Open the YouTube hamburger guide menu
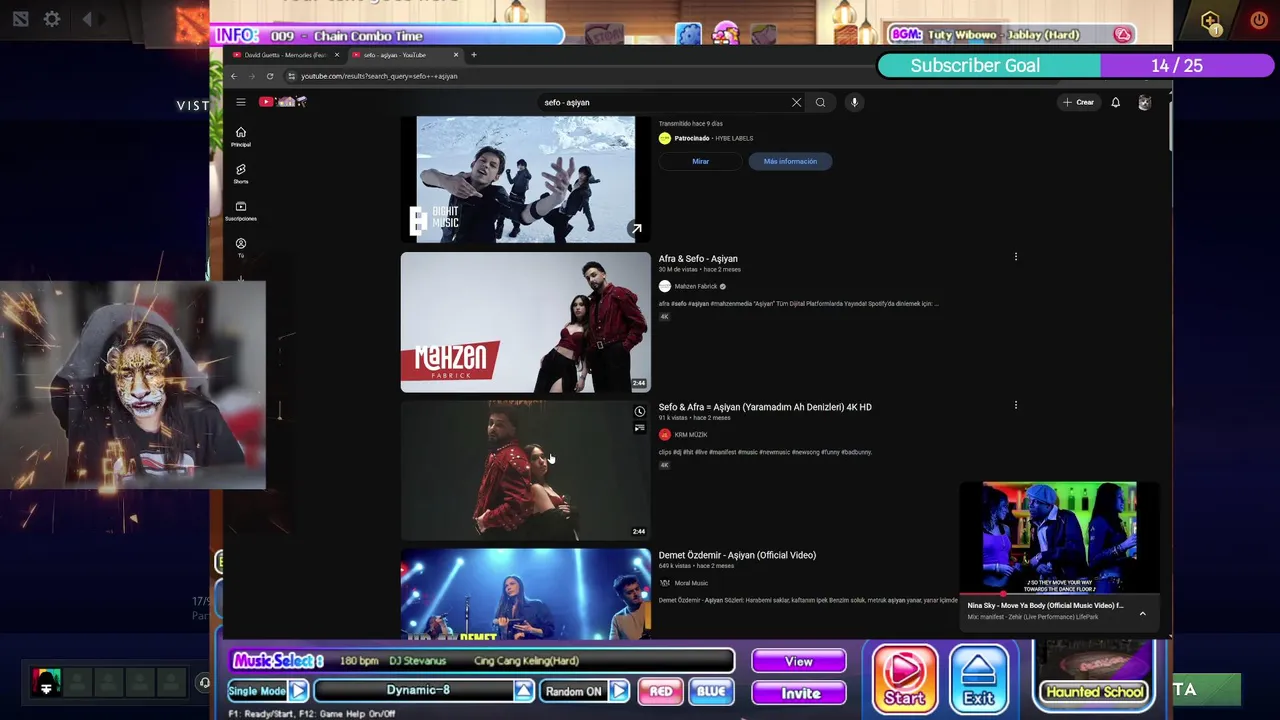1280x720 pixels. coord(240,102)
